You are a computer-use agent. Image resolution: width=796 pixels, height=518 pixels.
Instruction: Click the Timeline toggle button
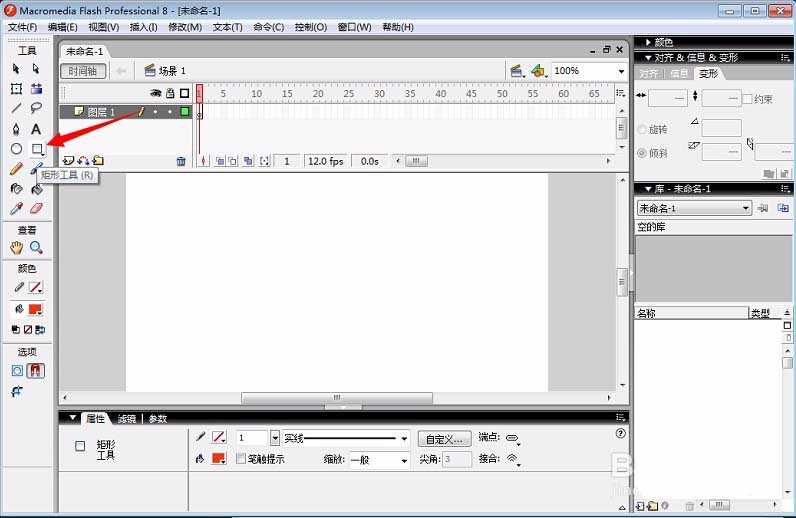(83, 71)
